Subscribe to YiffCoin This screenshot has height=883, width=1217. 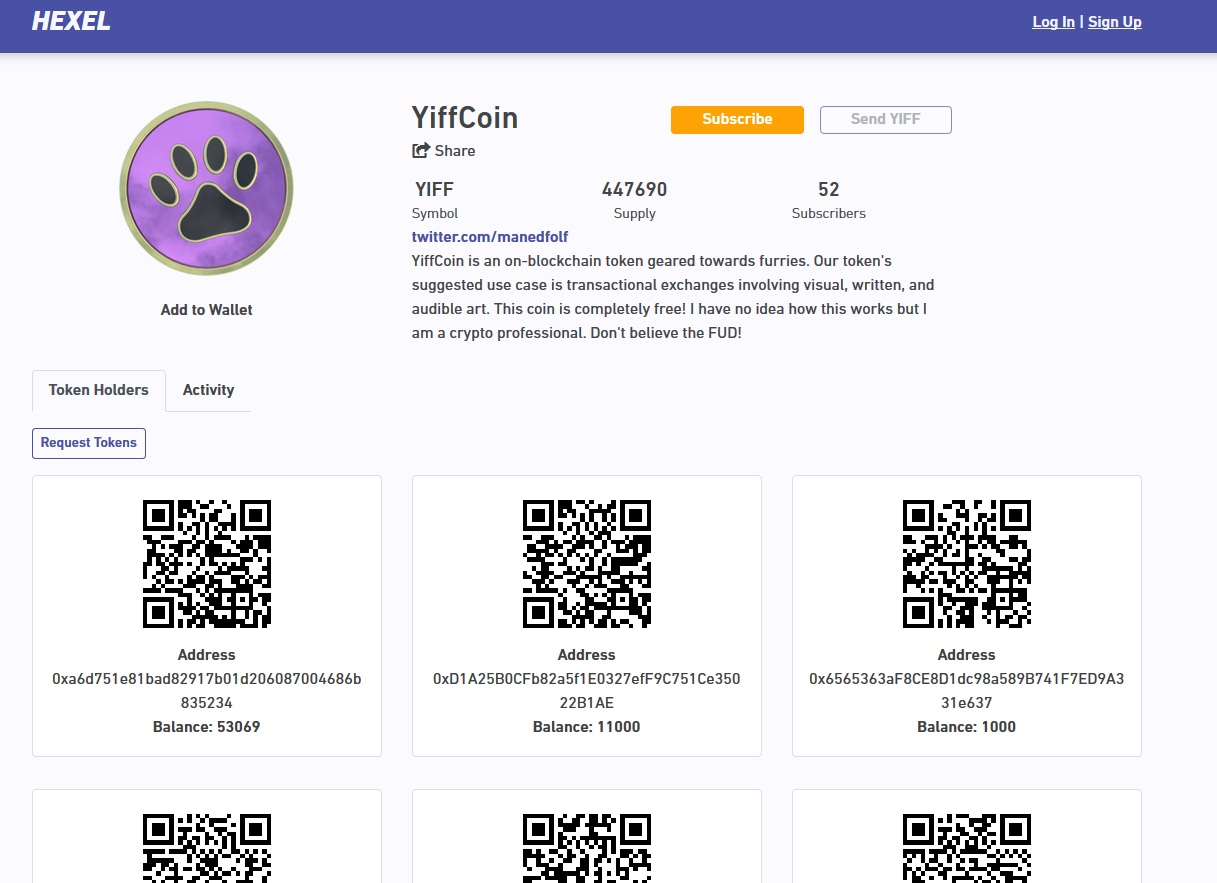(x=737, y=119)
